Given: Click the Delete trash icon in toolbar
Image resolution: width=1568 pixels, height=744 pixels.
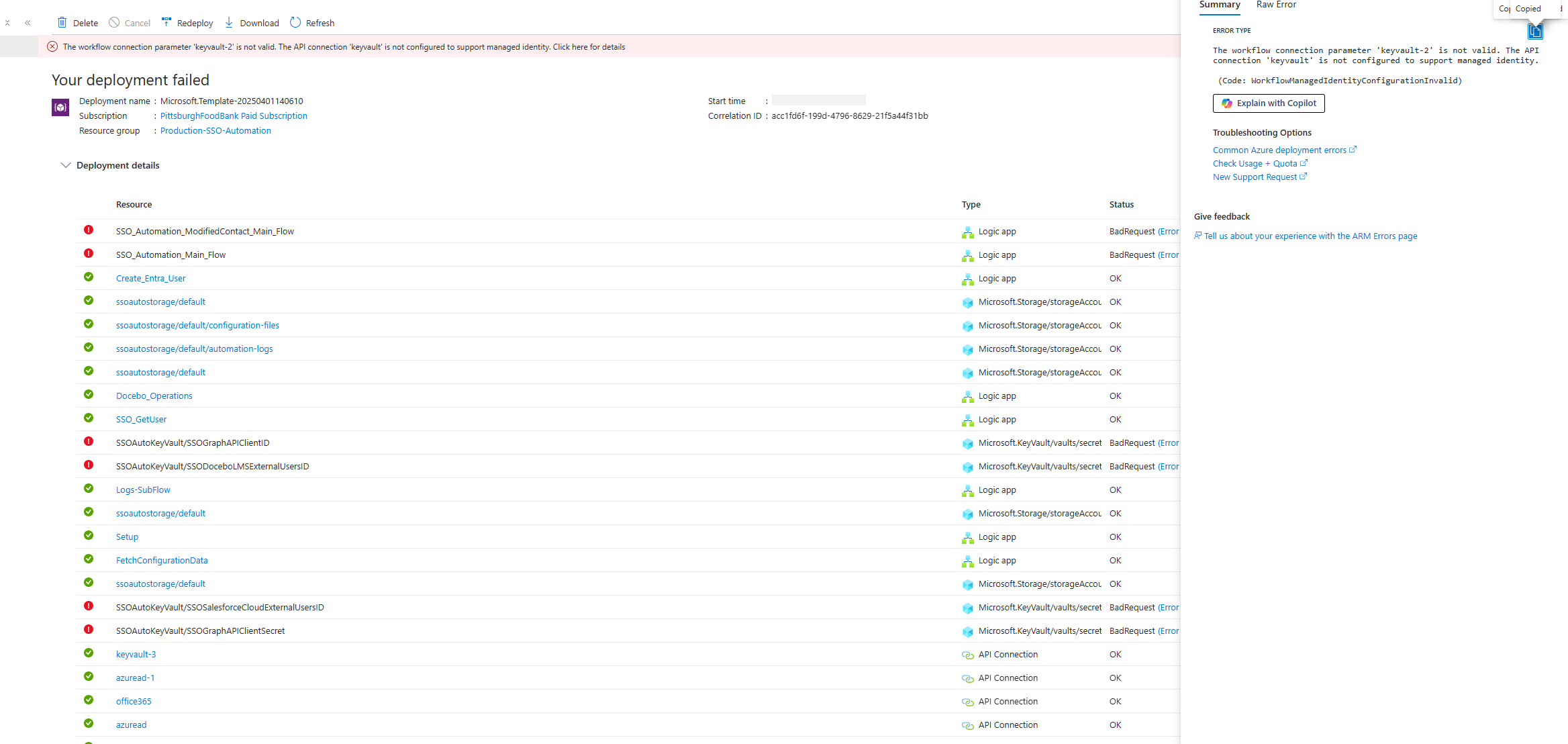Looking at the screenshot, I should coord(62,23).
